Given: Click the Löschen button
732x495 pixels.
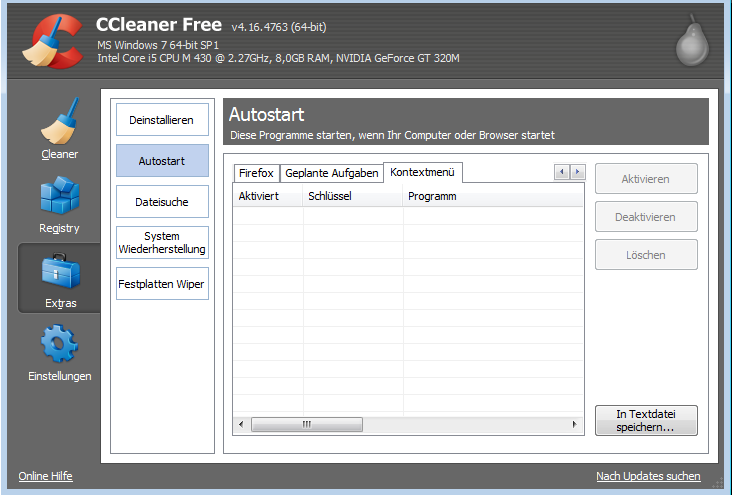Looking at the screenshot, I should (x=646, y=255).
